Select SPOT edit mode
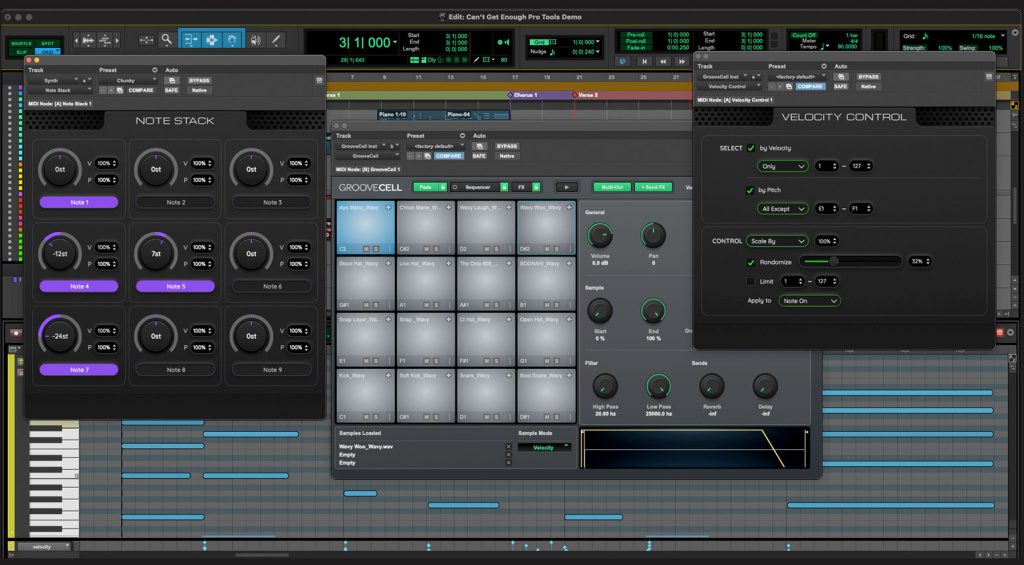This screenshot has width=1024, height=565. click(48, 44)
